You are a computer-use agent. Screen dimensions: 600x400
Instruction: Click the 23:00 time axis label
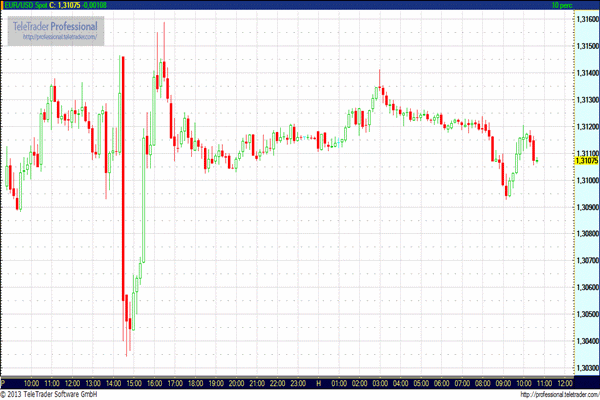click(298, 383)
